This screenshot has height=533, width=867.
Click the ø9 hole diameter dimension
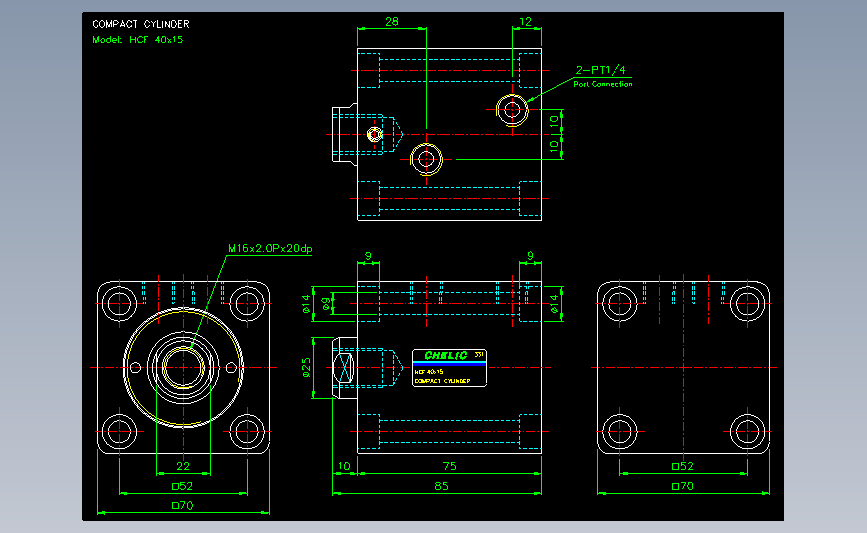(326, 303)
